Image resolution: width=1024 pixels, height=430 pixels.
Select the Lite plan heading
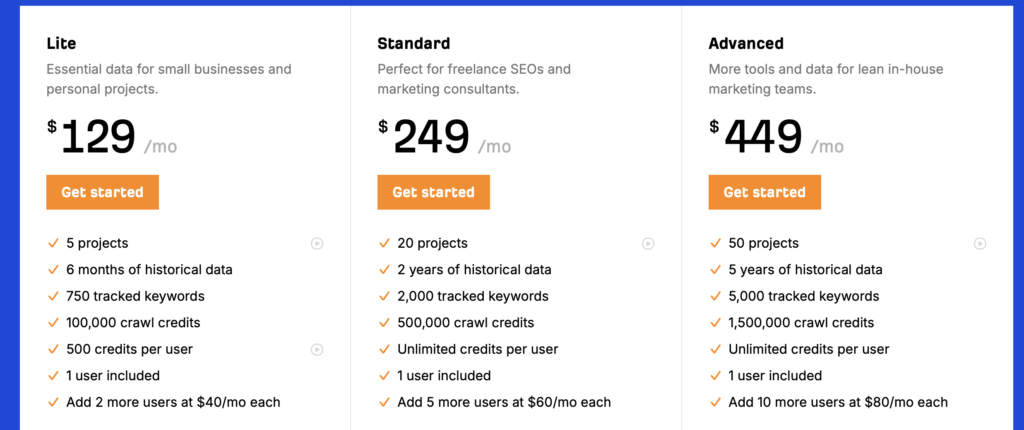(61, 44)
